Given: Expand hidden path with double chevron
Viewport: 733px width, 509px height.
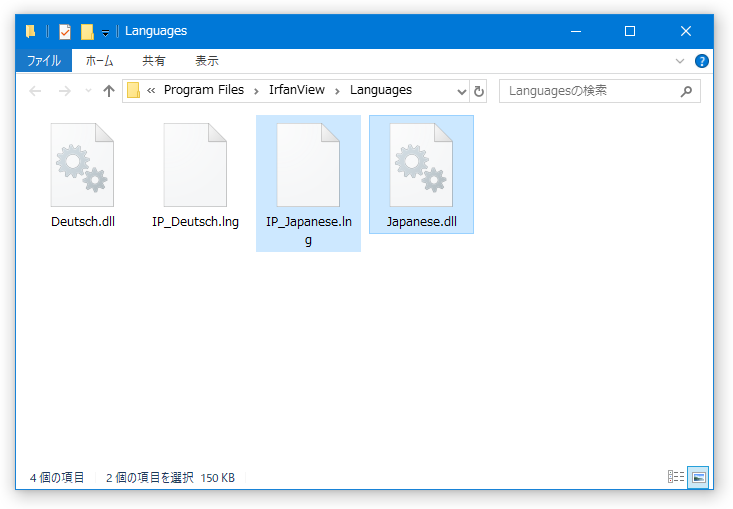Looking at the screenshot, I should point(151,91).
